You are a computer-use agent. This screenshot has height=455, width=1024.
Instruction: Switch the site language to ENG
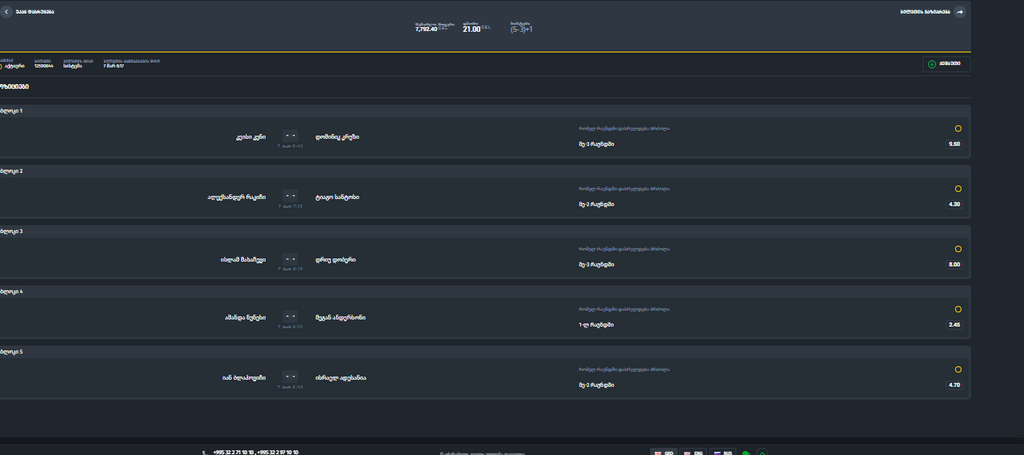click(693, 453)
